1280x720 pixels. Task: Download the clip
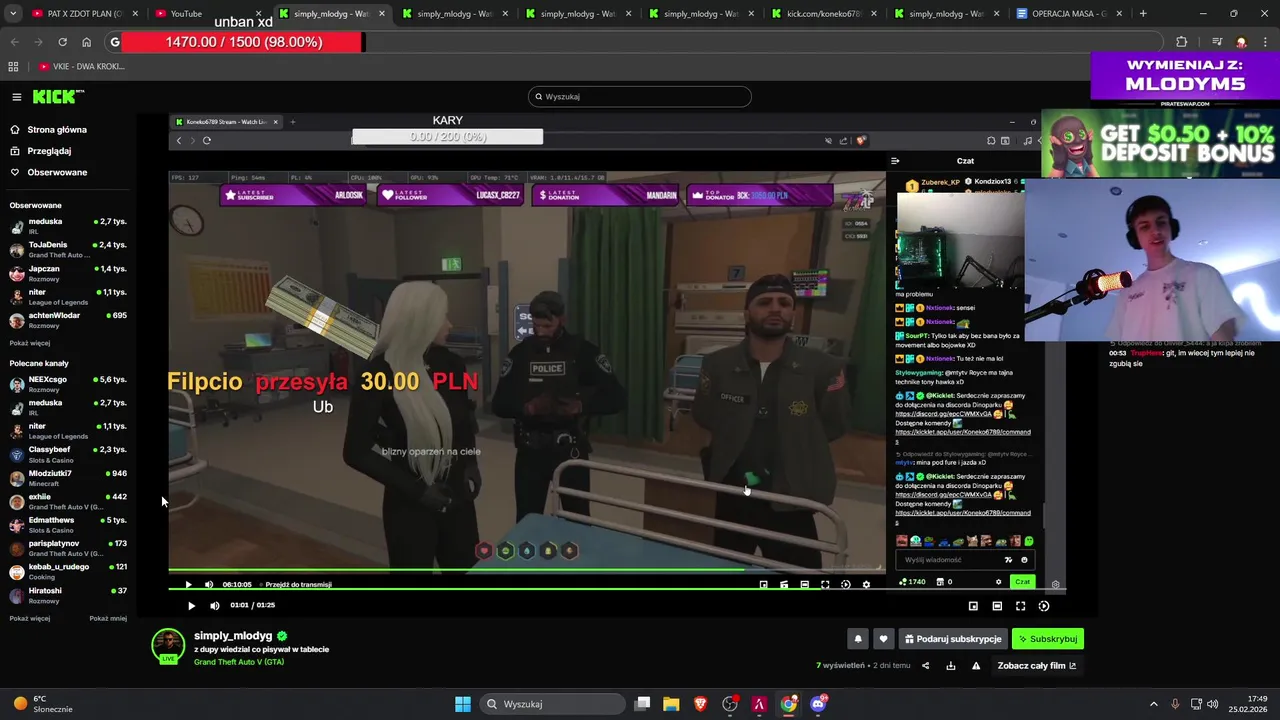(x=951, y=666)
